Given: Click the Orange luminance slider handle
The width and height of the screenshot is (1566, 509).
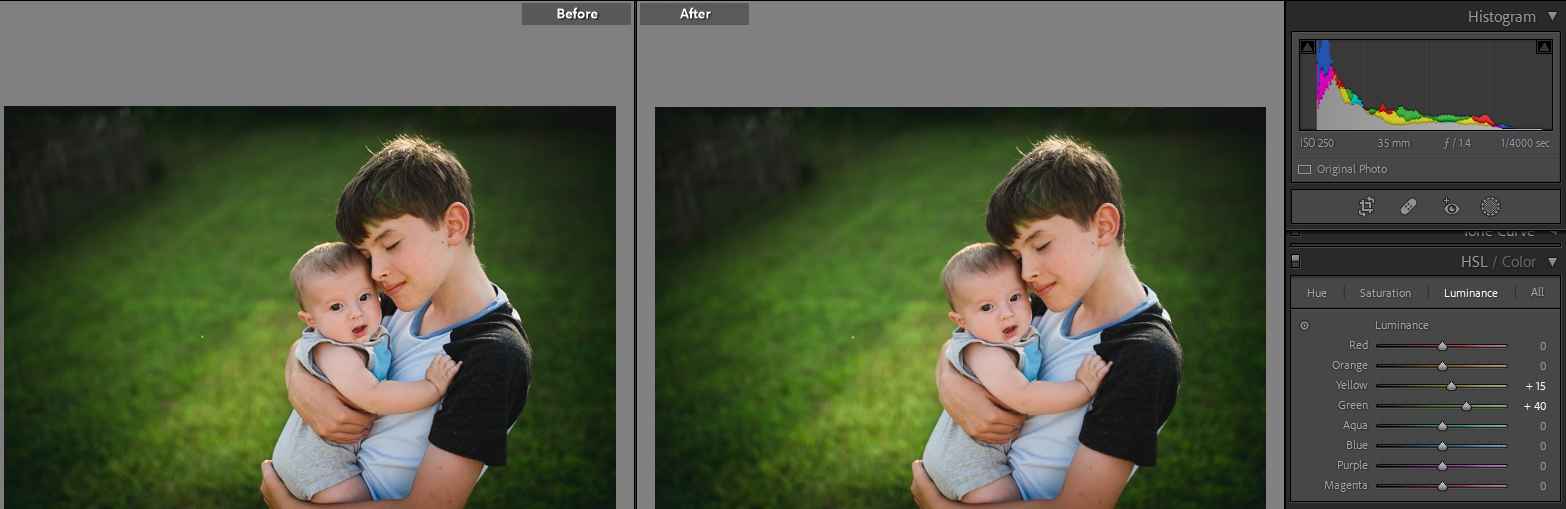Looking at the screenshot, I should point(1442,366).
